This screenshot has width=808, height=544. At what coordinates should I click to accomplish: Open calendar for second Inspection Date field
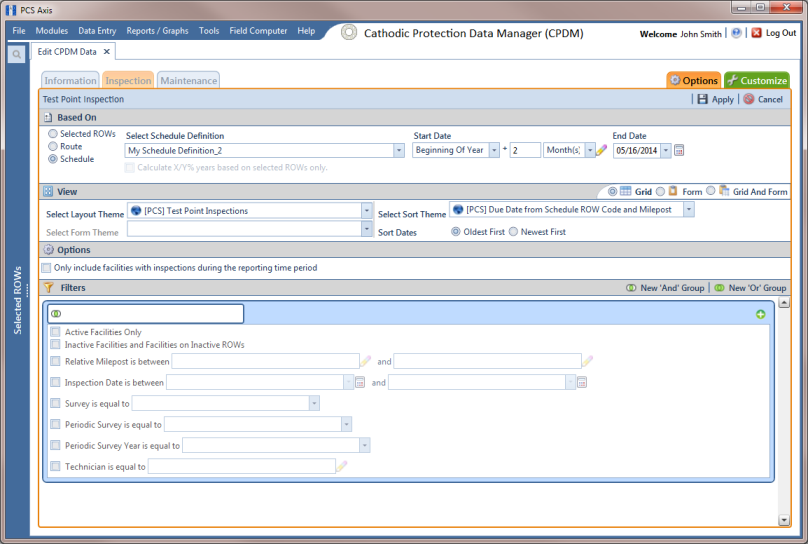[582, 382]
